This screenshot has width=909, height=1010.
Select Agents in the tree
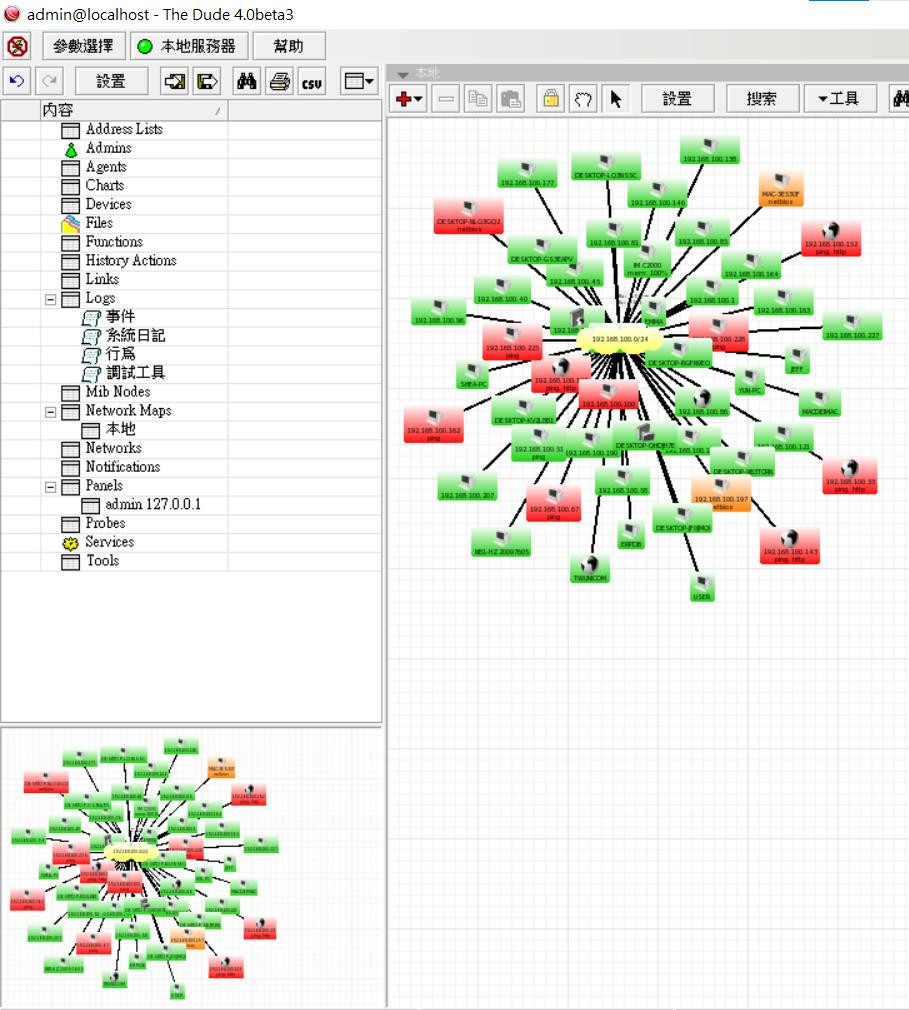(x=106, y=167)
